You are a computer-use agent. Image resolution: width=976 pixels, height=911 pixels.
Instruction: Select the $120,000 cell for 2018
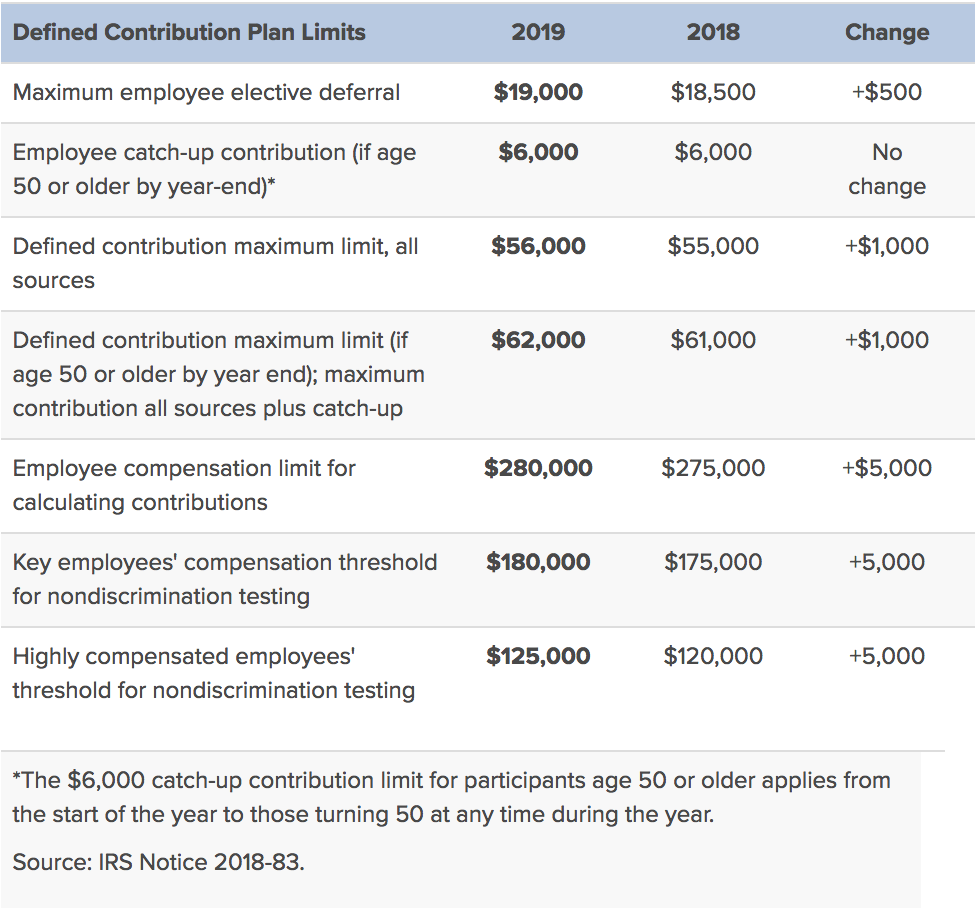click(713, 656)
